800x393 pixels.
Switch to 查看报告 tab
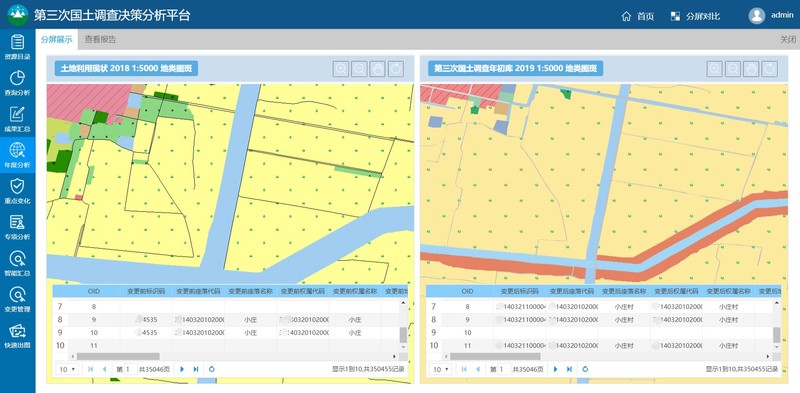101,39
